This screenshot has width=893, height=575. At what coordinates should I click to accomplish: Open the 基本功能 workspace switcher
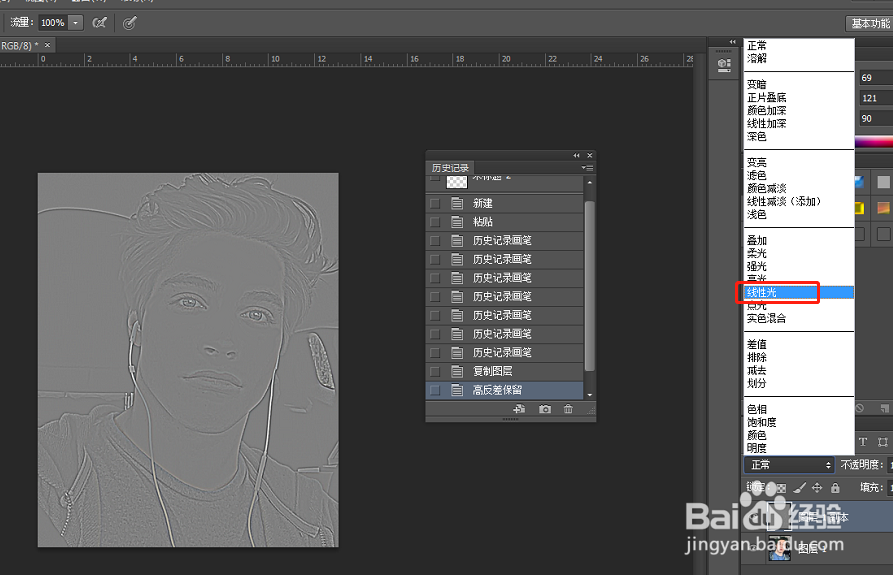(x=869, y=23)
